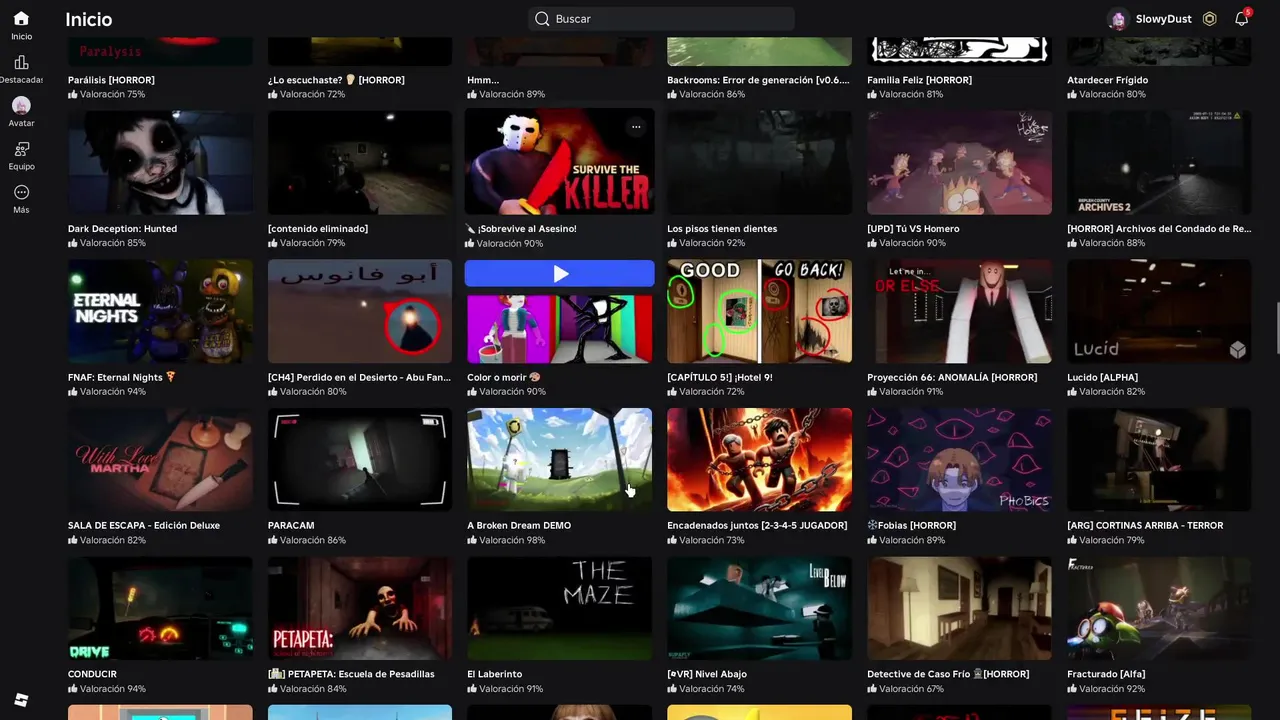Open the A Broken Dream DEMO thumbnail

click(x=560, y=460)
